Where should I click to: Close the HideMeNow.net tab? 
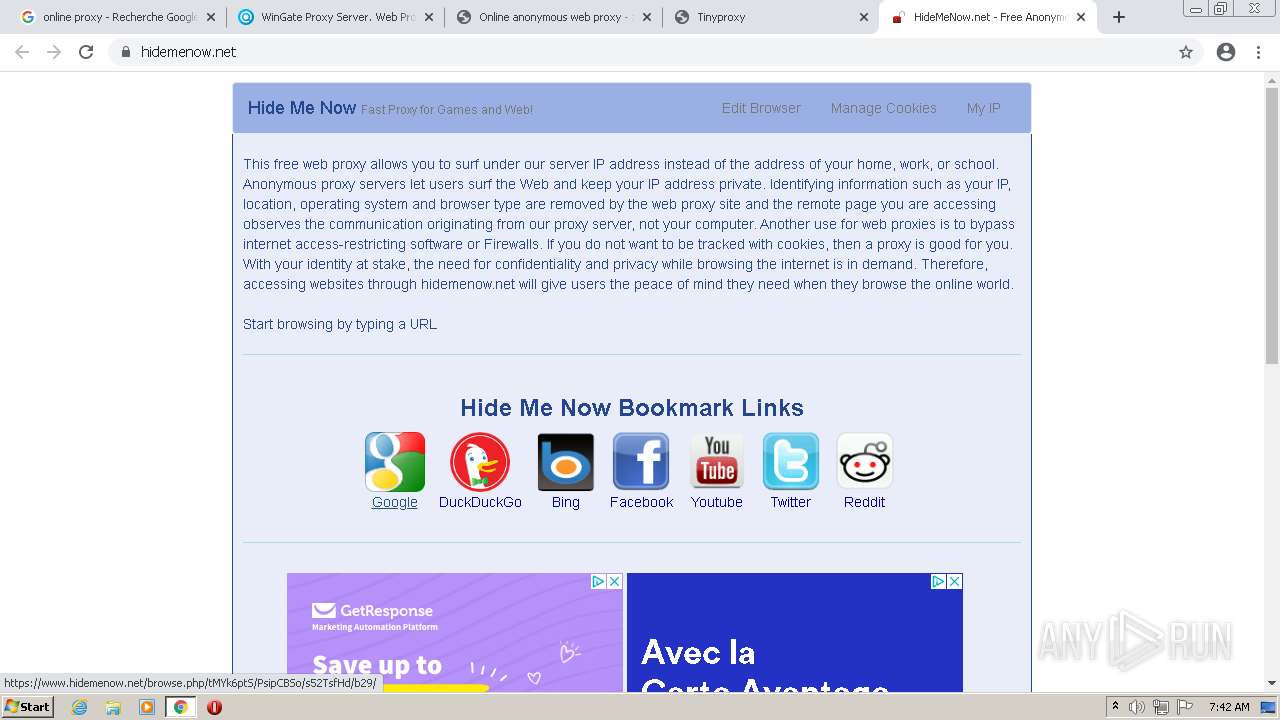pos(1081,17)
